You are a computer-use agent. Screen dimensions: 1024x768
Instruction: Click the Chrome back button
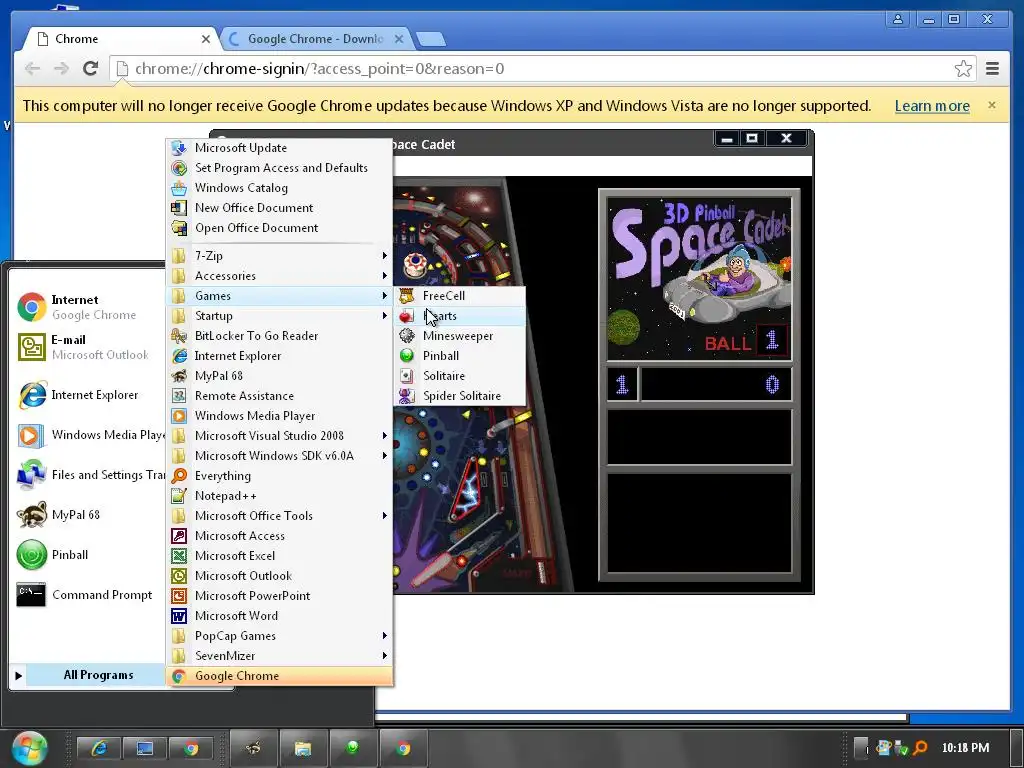coord(32,69)
